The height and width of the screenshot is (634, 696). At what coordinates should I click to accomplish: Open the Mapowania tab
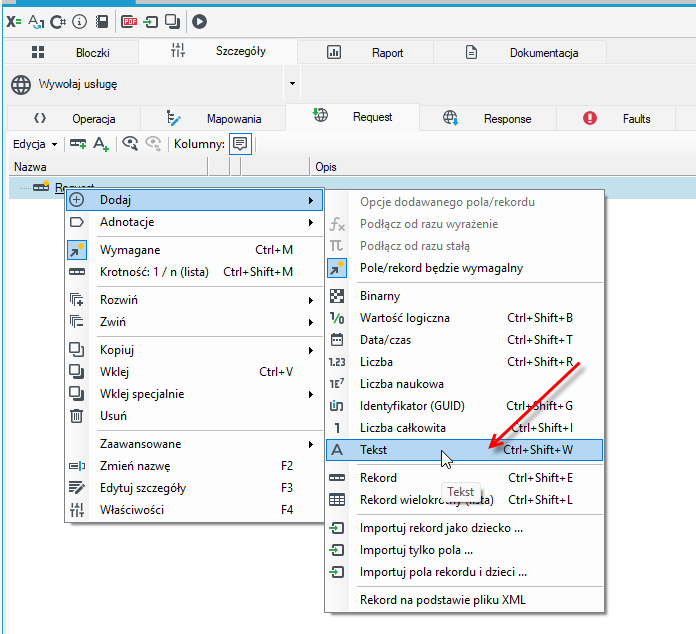214,119
